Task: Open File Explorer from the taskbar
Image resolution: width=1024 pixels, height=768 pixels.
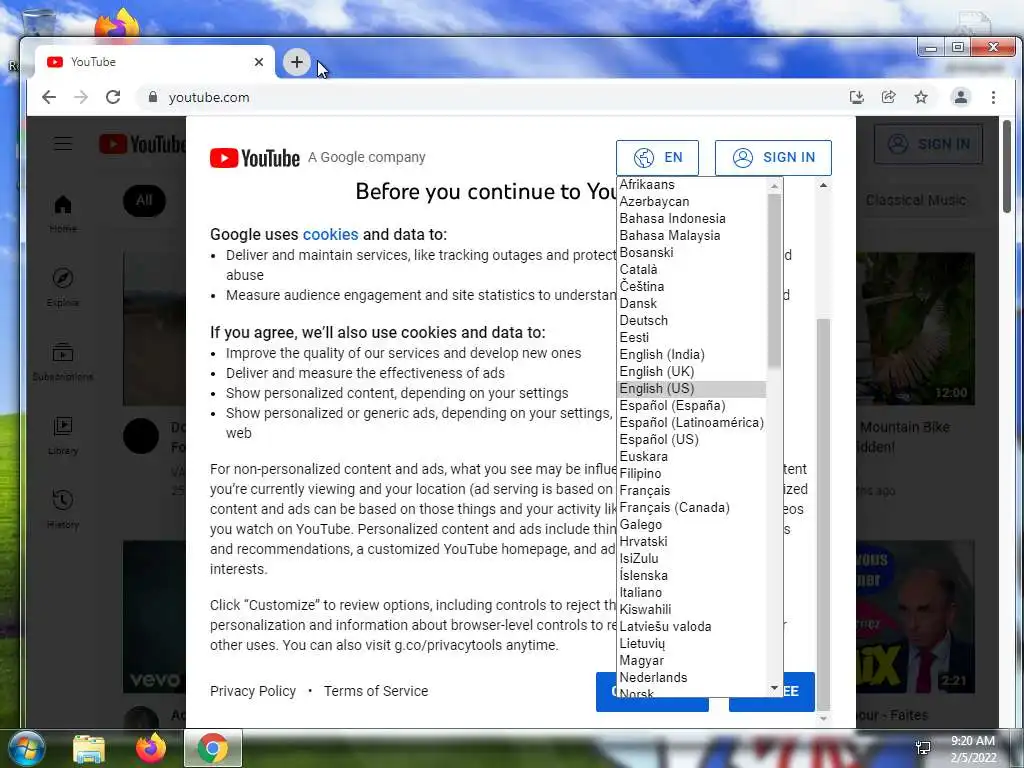Action: click(89, 749)
